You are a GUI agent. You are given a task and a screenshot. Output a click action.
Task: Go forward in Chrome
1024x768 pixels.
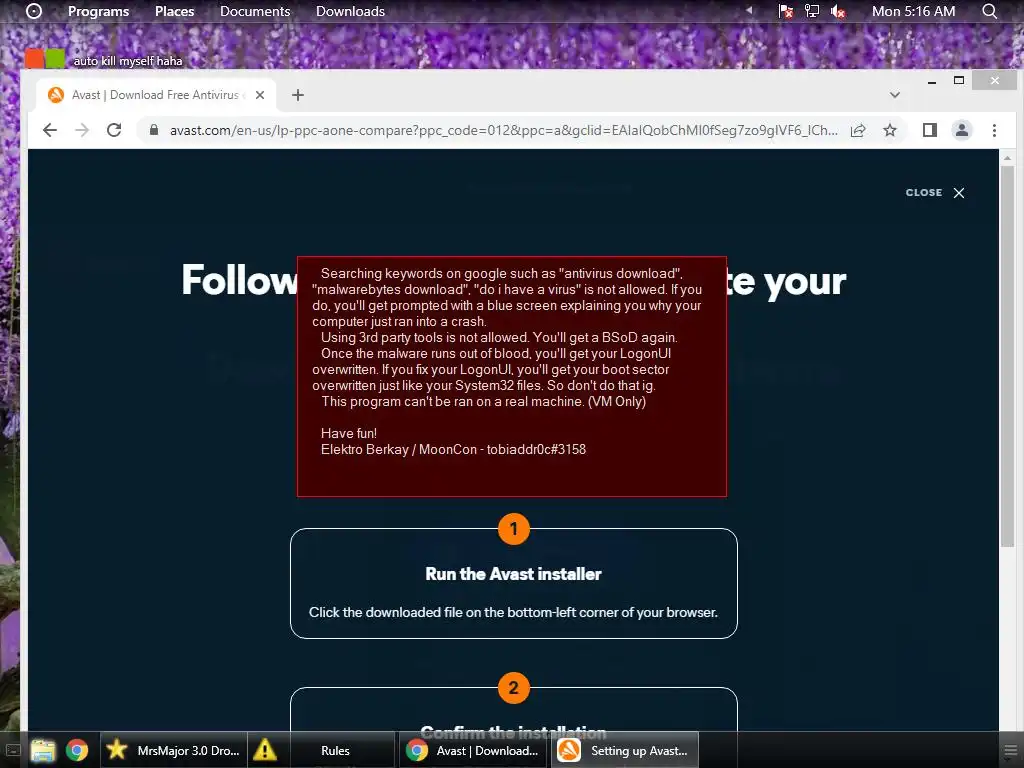pyautogui.click(x=82, y=130)
